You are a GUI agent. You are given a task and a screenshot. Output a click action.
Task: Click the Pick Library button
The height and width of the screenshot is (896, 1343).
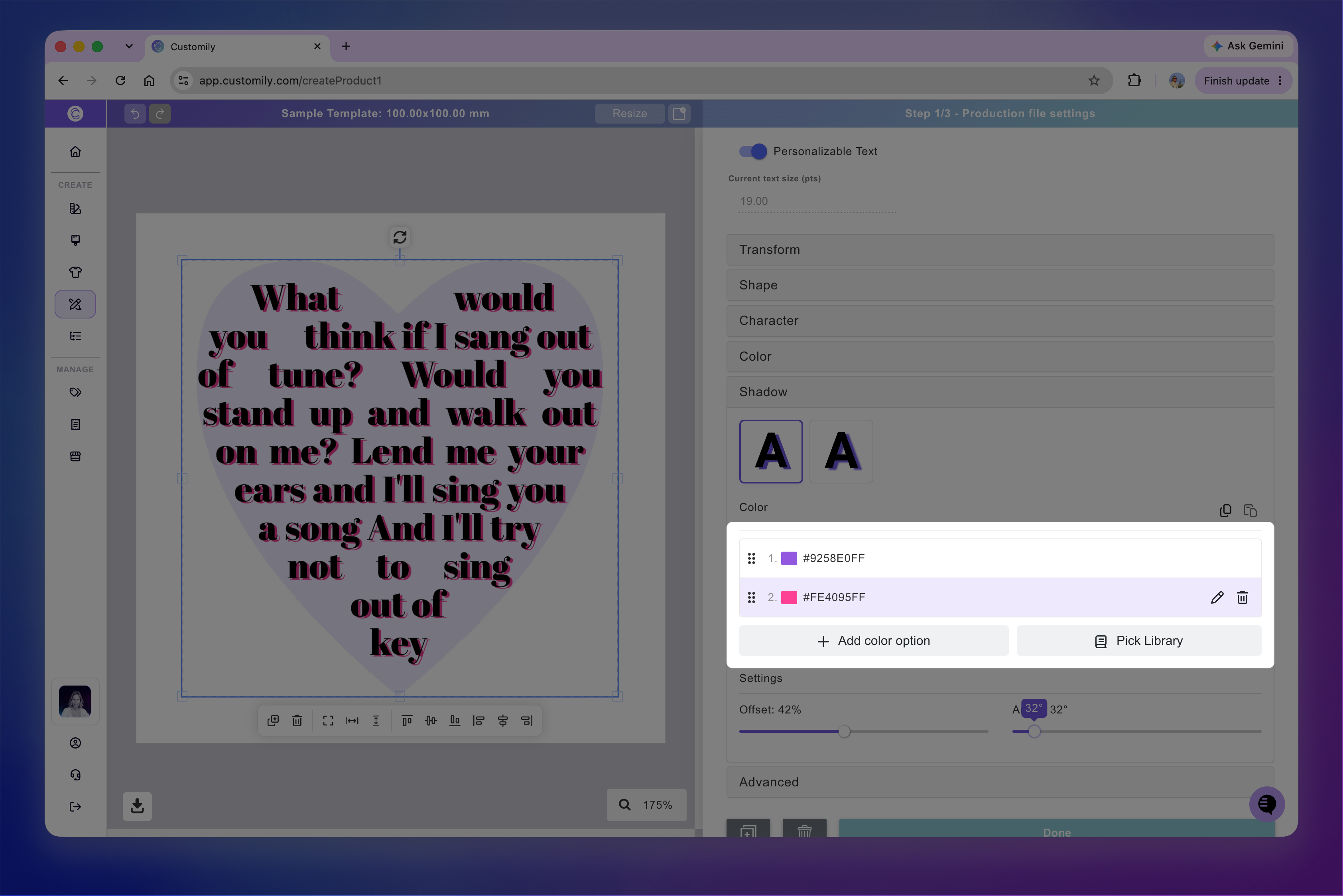[x=1138, y=641]
